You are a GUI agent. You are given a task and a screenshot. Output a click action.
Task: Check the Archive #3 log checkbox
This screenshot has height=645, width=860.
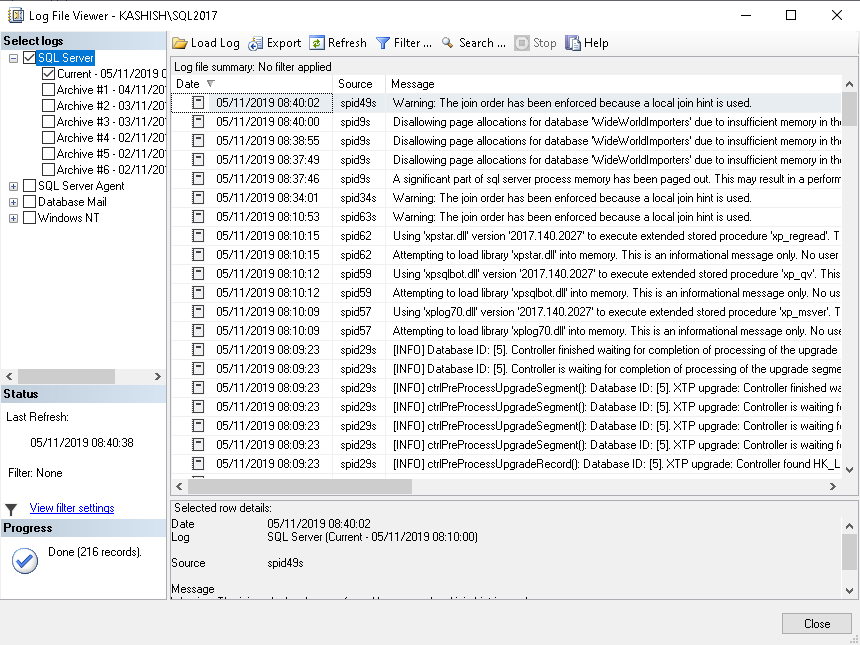tap(48, 122)
